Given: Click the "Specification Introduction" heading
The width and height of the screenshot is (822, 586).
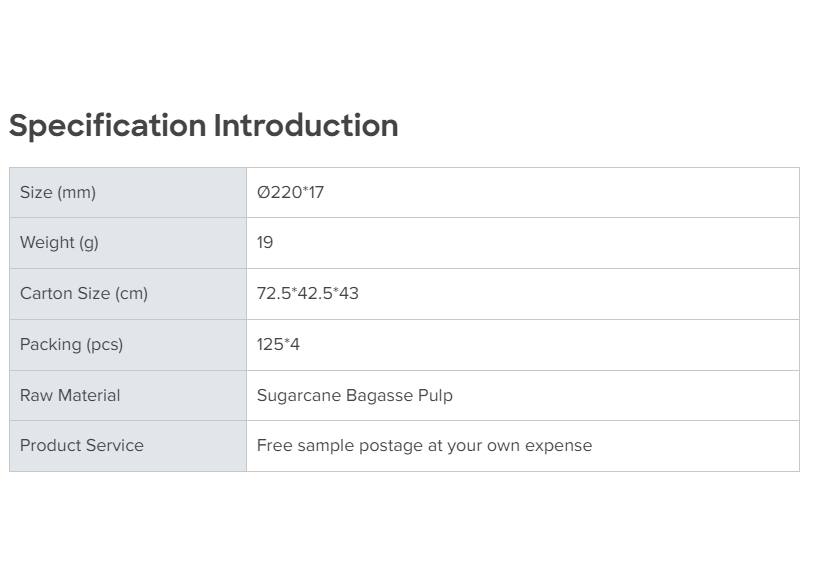Looking at the screenshot, I should pos(203,126).
